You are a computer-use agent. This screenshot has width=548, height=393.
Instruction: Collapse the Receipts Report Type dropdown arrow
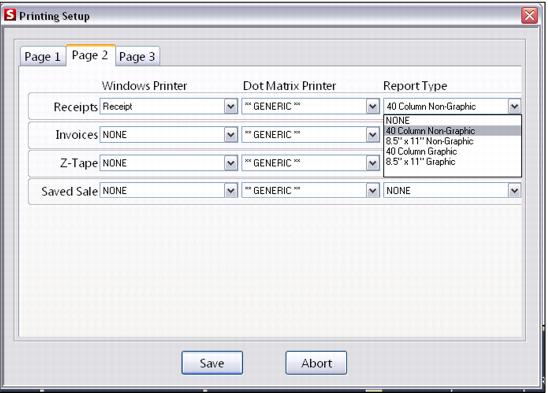coord(514,106)
